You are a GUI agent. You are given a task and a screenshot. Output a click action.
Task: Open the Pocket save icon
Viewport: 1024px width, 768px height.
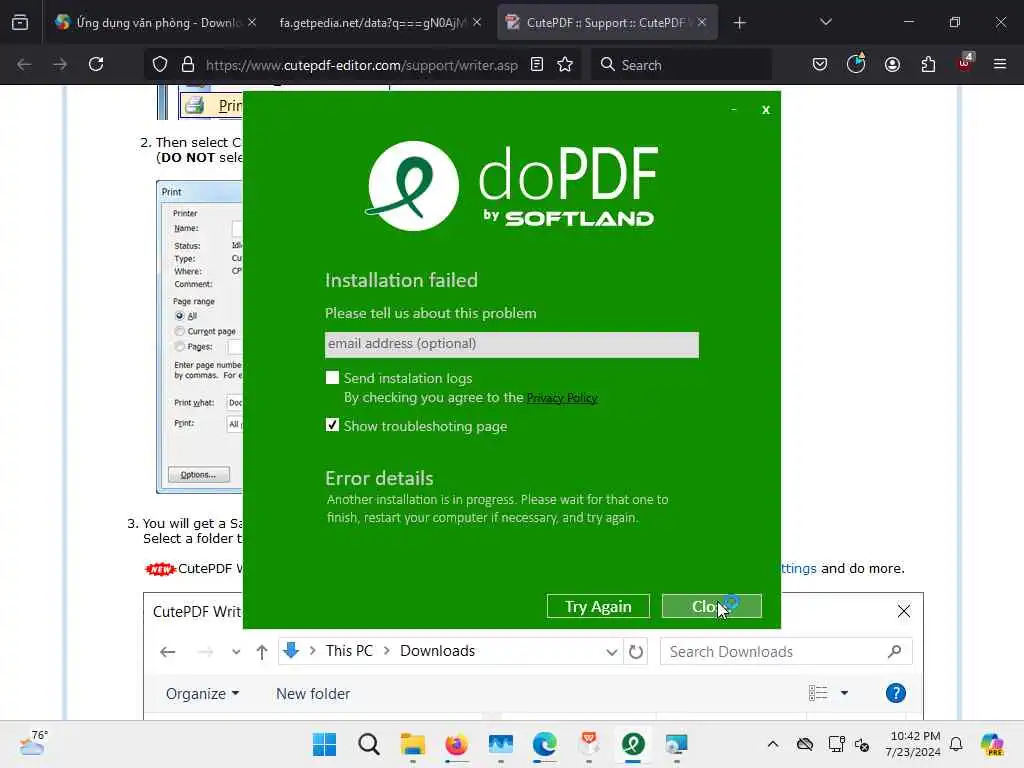click(x=820, y=64)
